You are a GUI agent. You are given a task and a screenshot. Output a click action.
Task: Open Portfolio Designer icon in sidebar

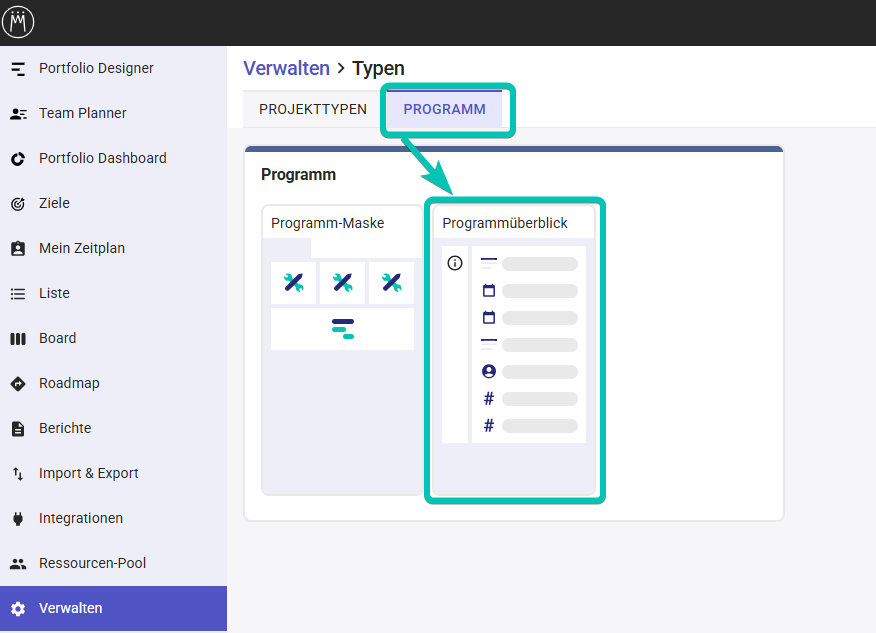point(18,69)
